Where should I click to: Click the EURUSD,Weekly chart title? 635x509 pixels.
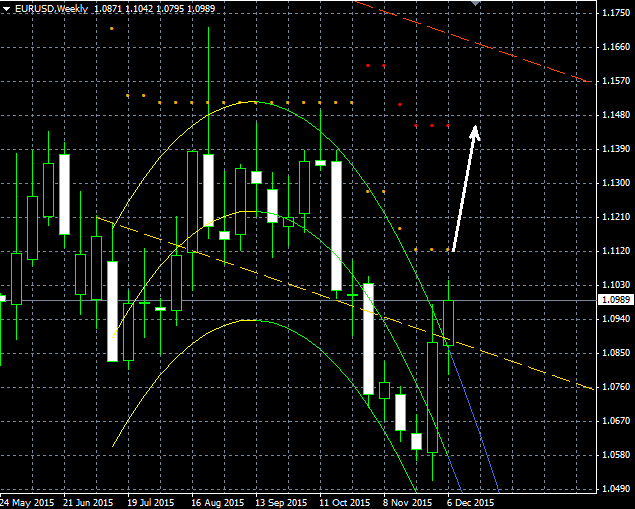(x=51, y=9)
